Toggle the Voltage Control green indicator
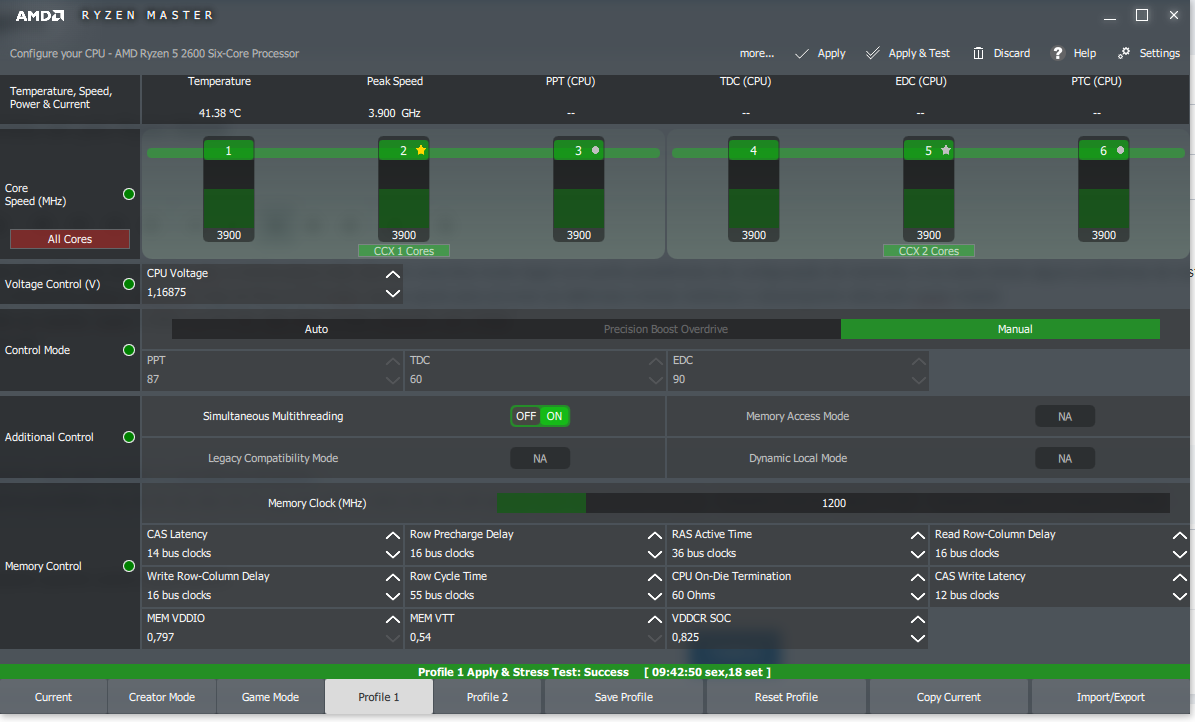Viewport: 1195px width, 722px height. point(129,284)
